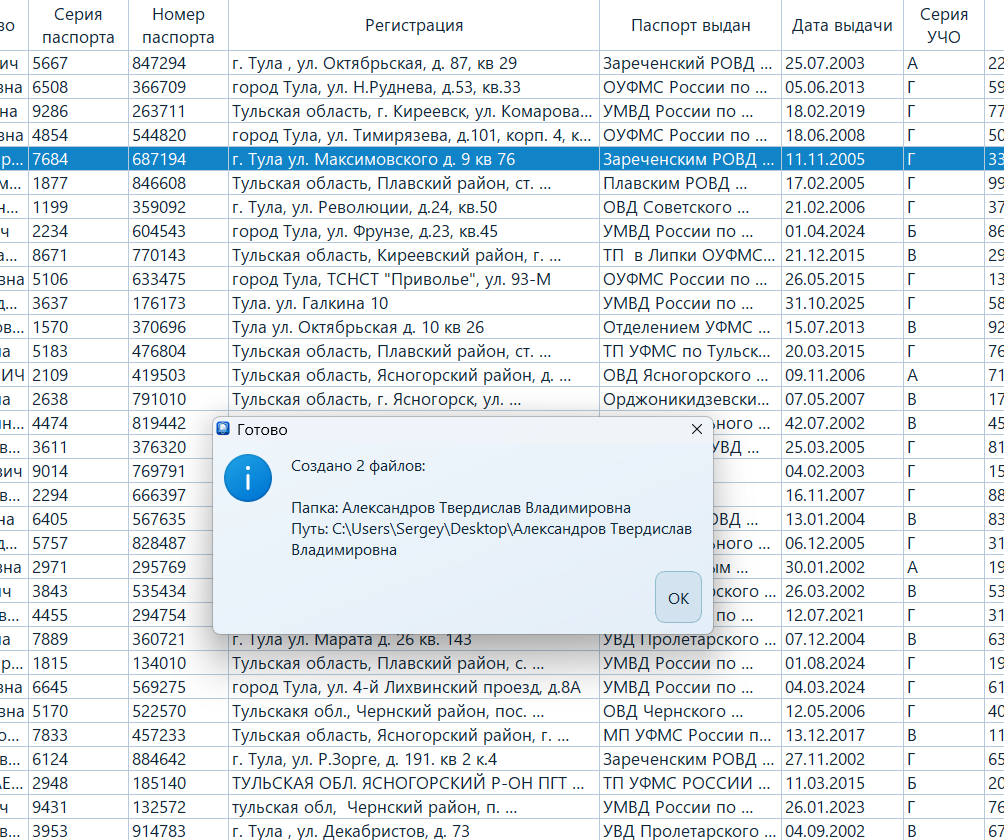
Task: Select passport number cell 366709
Action: pyautogui.click(x=178, y=87)
